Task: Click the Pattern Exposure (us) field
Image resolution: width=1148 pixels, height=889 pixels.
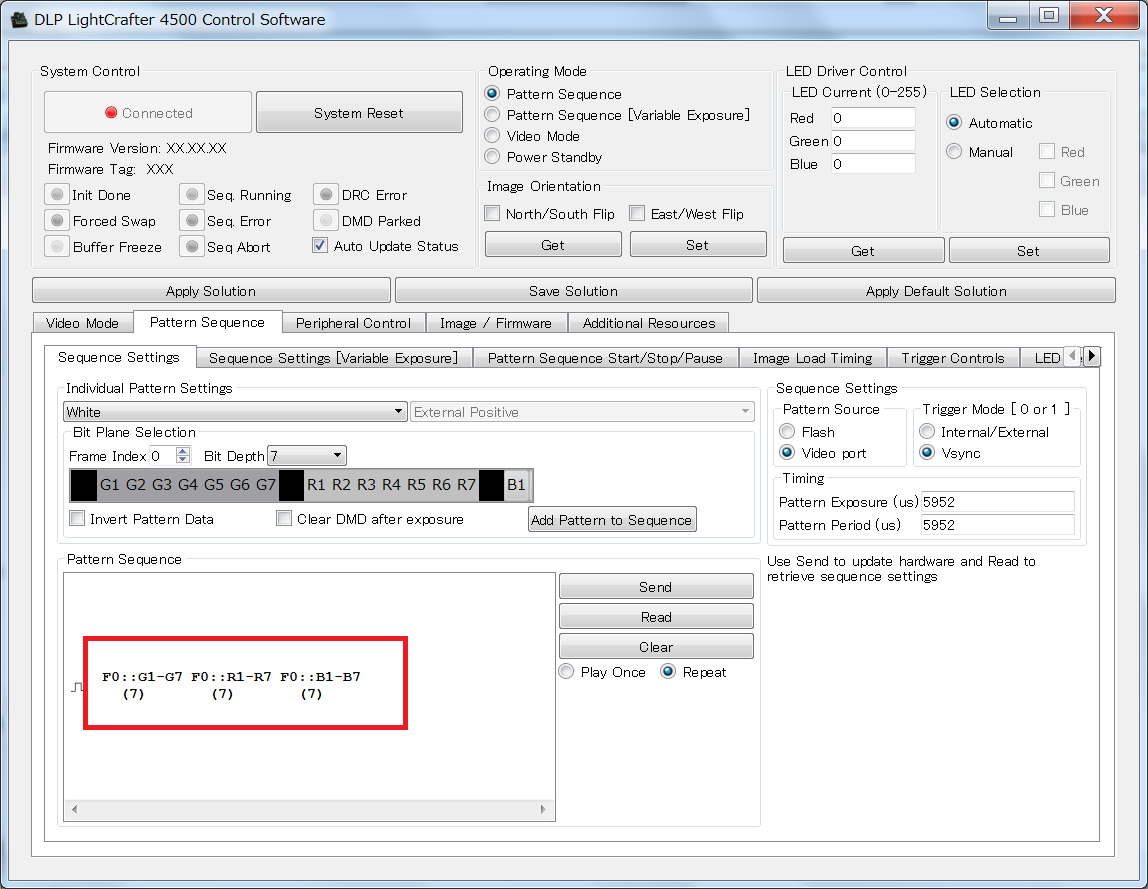Action: point(997,502)
